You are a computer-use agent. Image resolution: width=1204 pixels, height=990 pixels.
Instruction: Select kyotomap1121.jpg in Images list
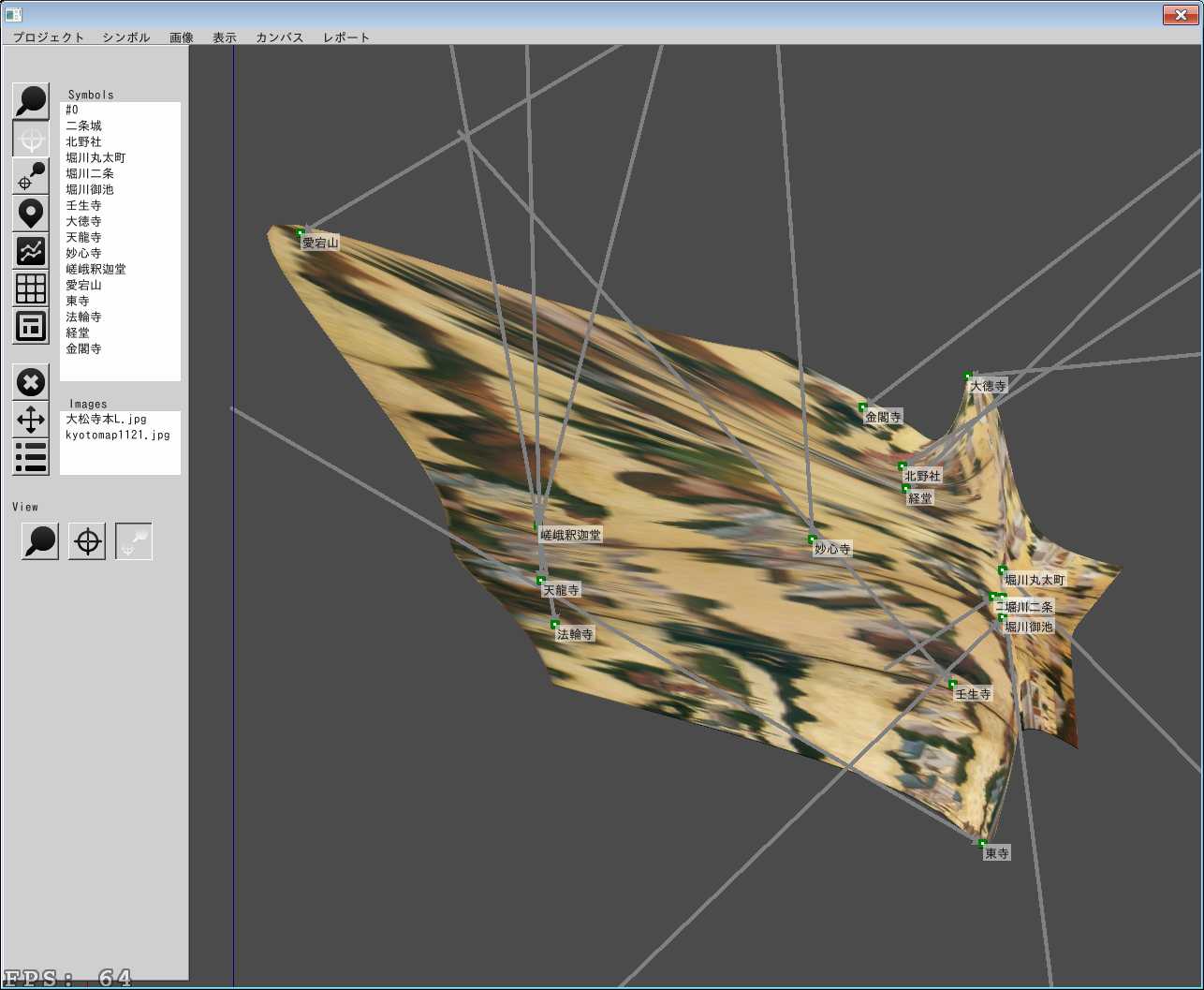pos(120,436)
